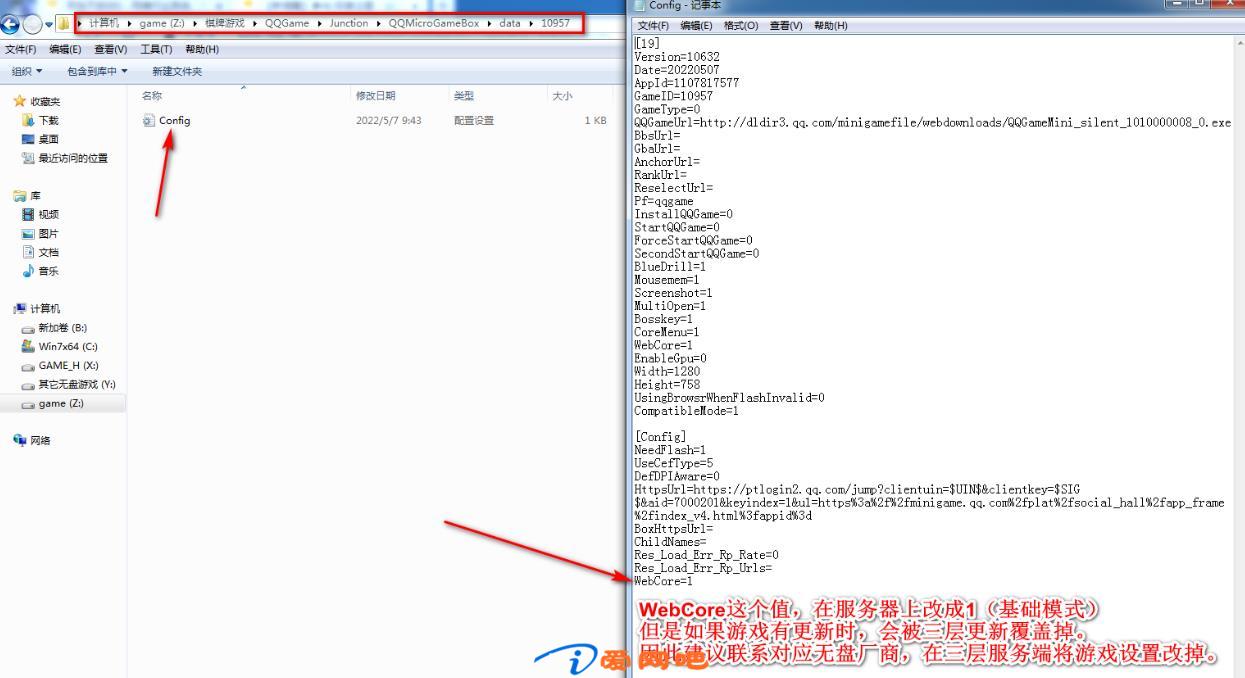
Task: Open 网络 network in the navigation pane
Action: tap(31, 440)
